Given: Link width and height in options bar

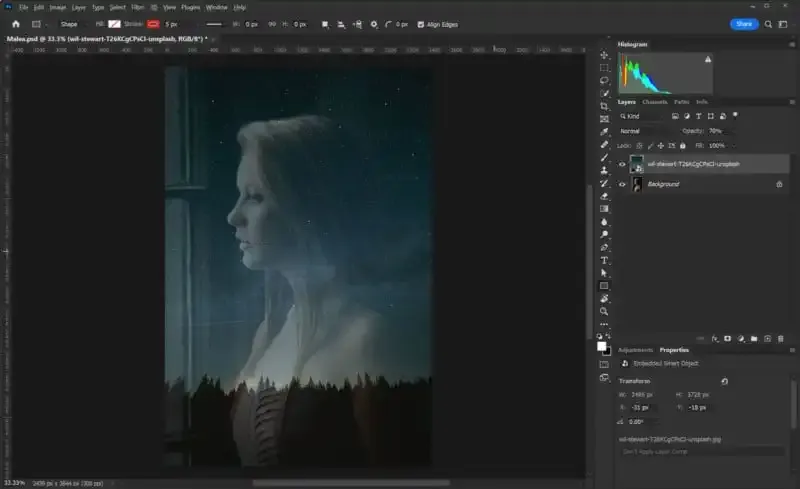Looking at the screenshot, I should 272,25.
